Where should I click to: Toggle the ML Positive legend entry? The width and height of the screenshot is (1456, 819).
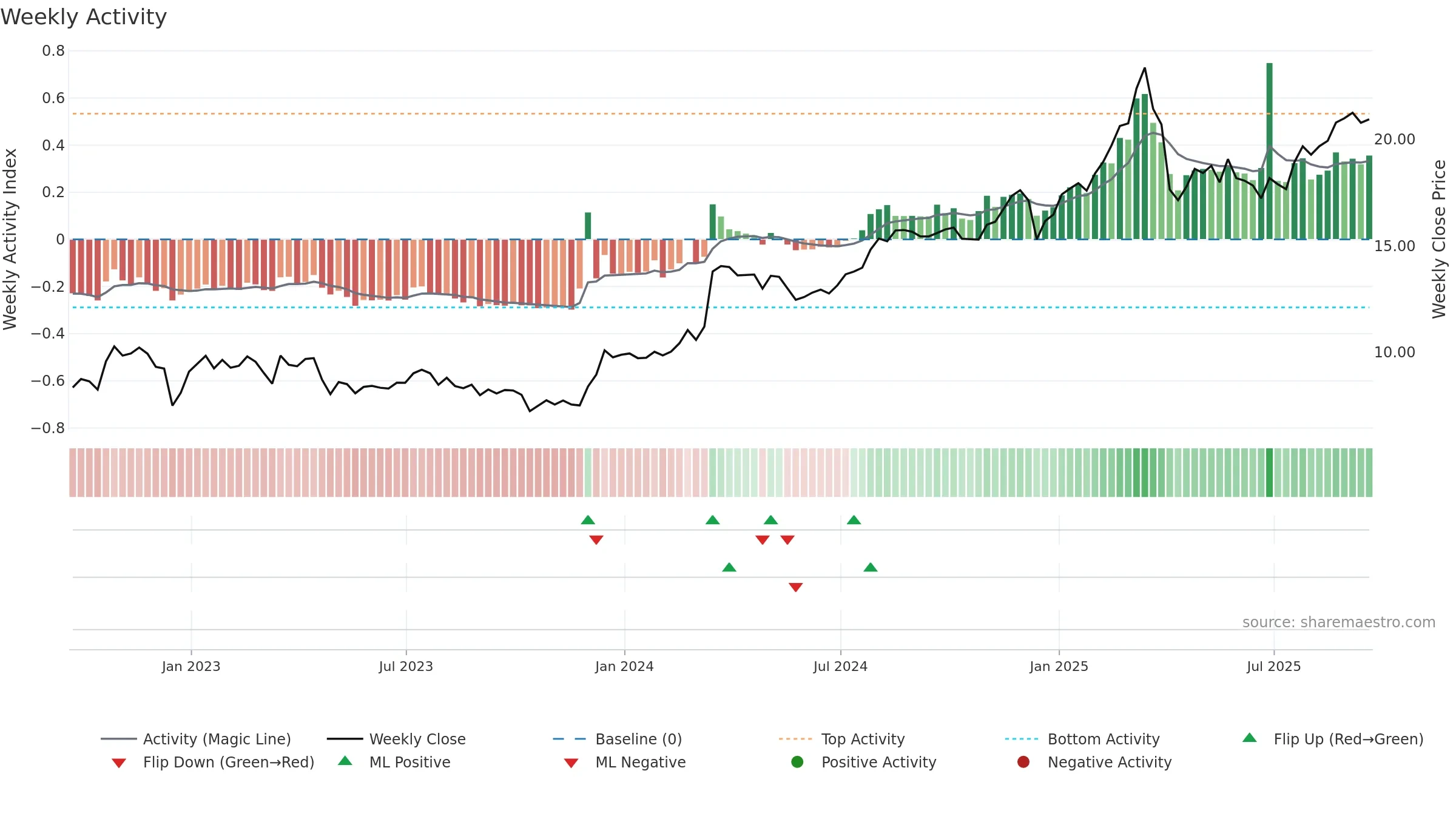click(x=394, y=762)
